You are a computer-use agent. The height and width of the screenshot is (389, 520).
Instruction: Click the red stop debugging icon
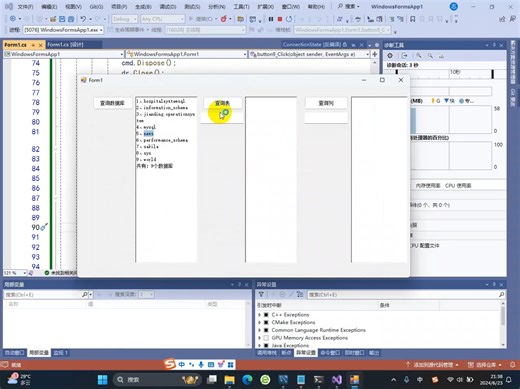click(x=280, y=19)
